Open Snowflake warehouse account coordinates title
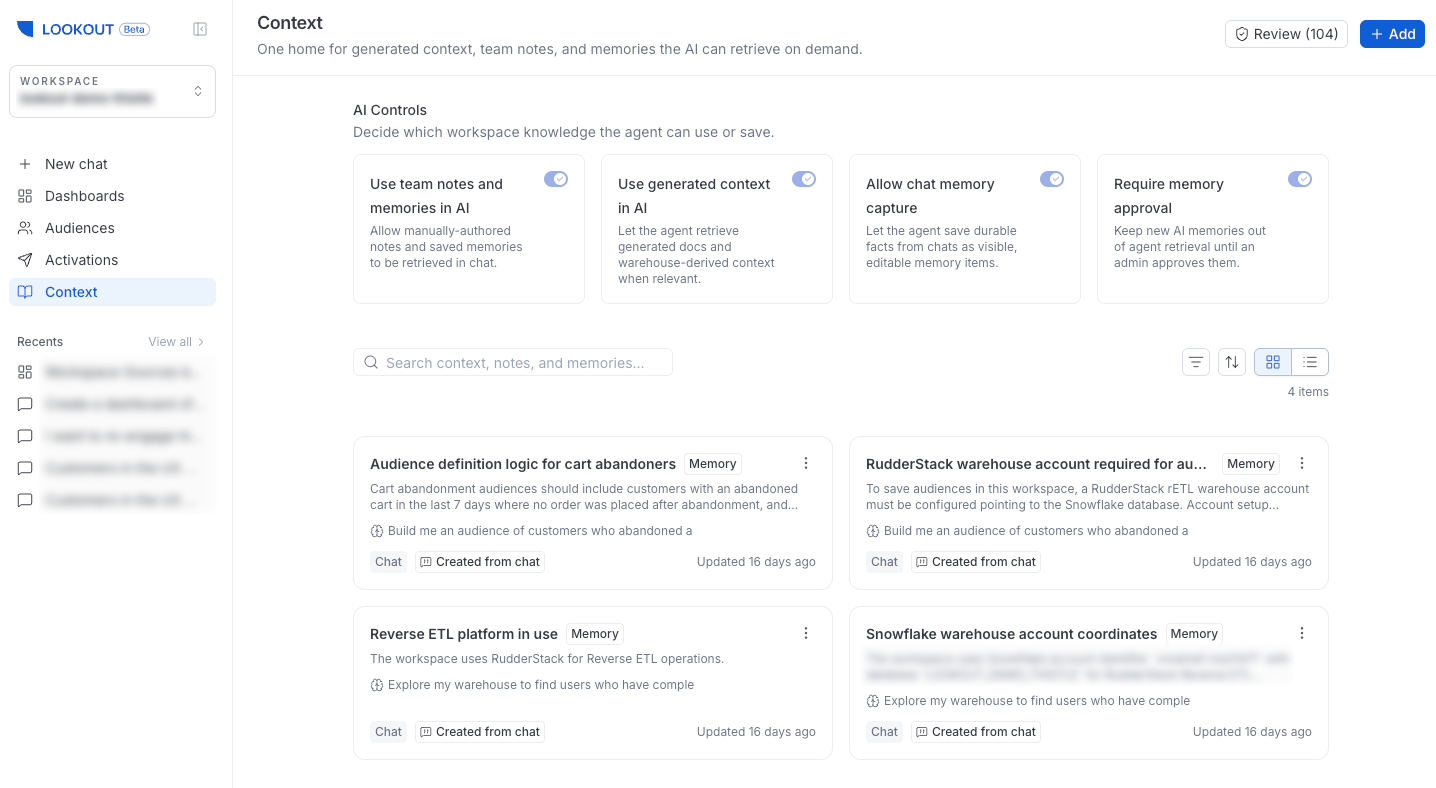This screenshot has width=1436, height=788. (1011, 634)
